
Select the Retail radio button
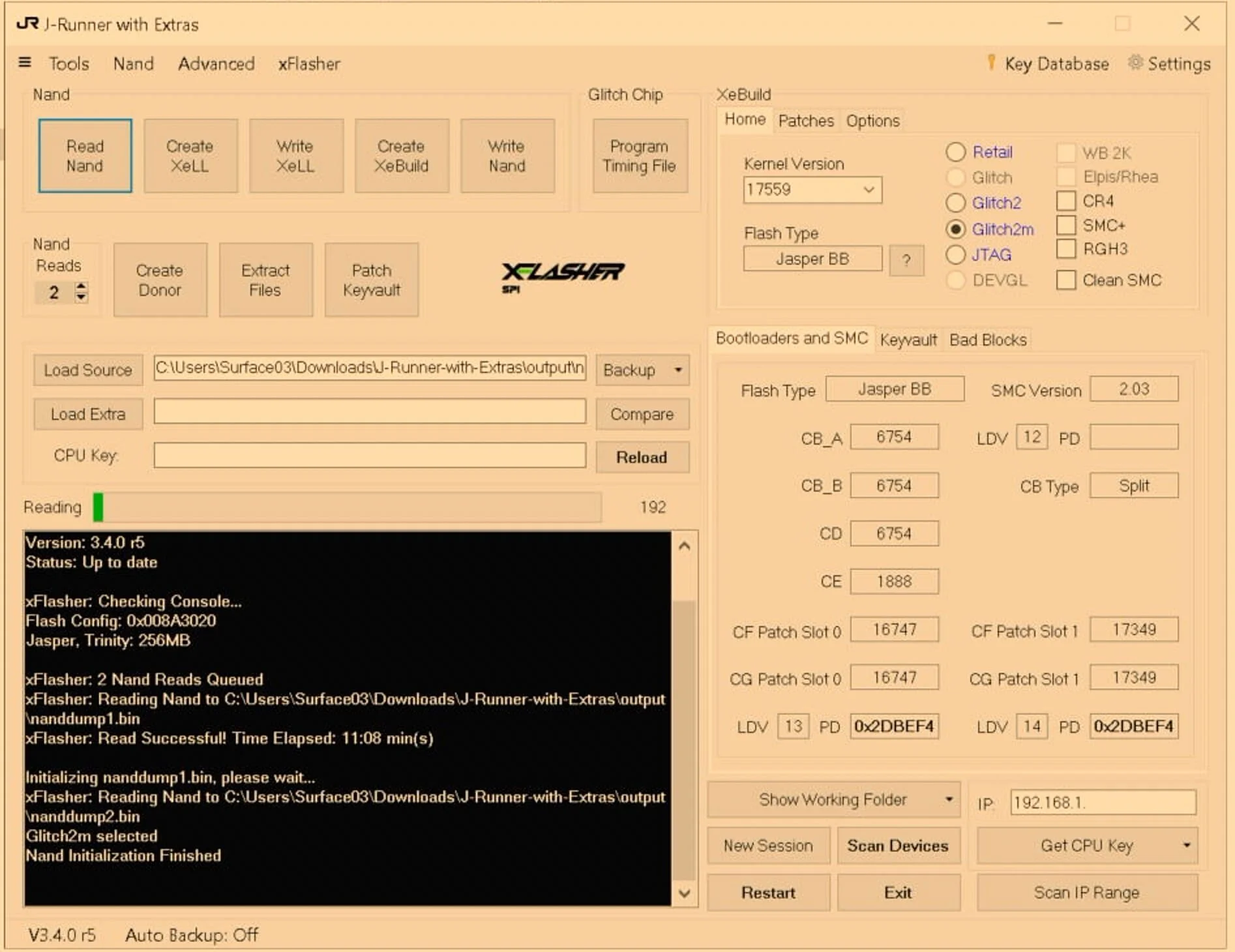click(955, 152)
